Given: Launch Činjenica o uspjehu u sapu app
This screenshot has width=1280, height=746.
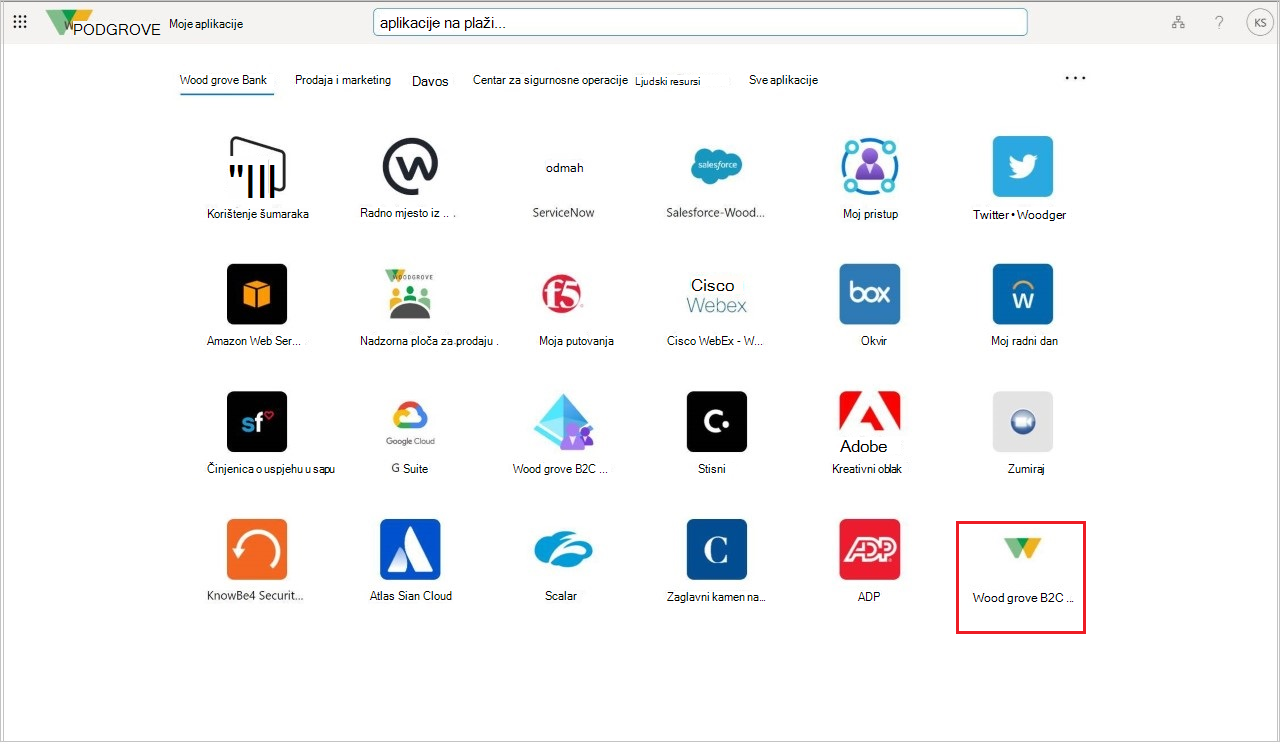Looking at the screenshot, I should pyautogui.click(x=257, y=421).
